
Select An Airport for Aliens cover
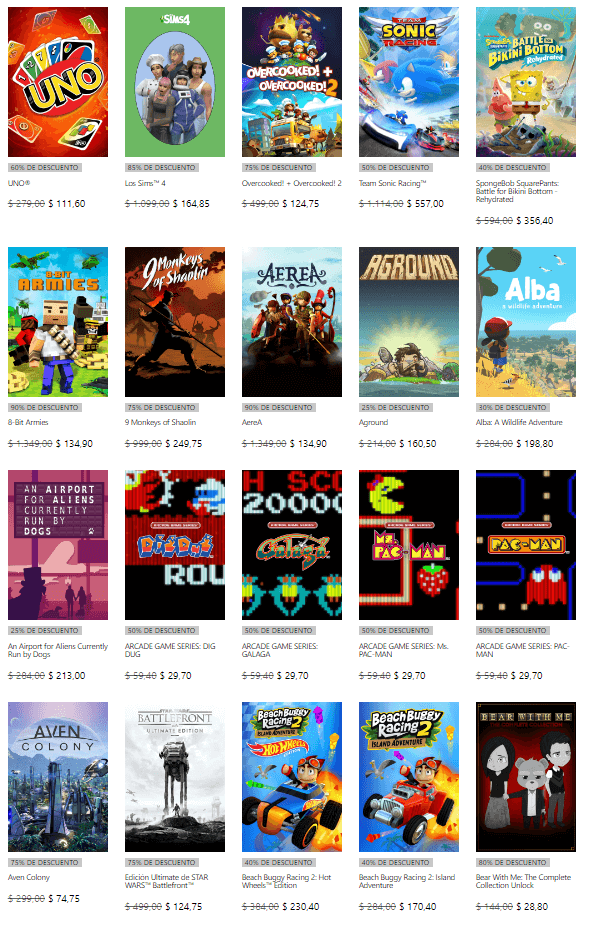click(x=58, y=544)
